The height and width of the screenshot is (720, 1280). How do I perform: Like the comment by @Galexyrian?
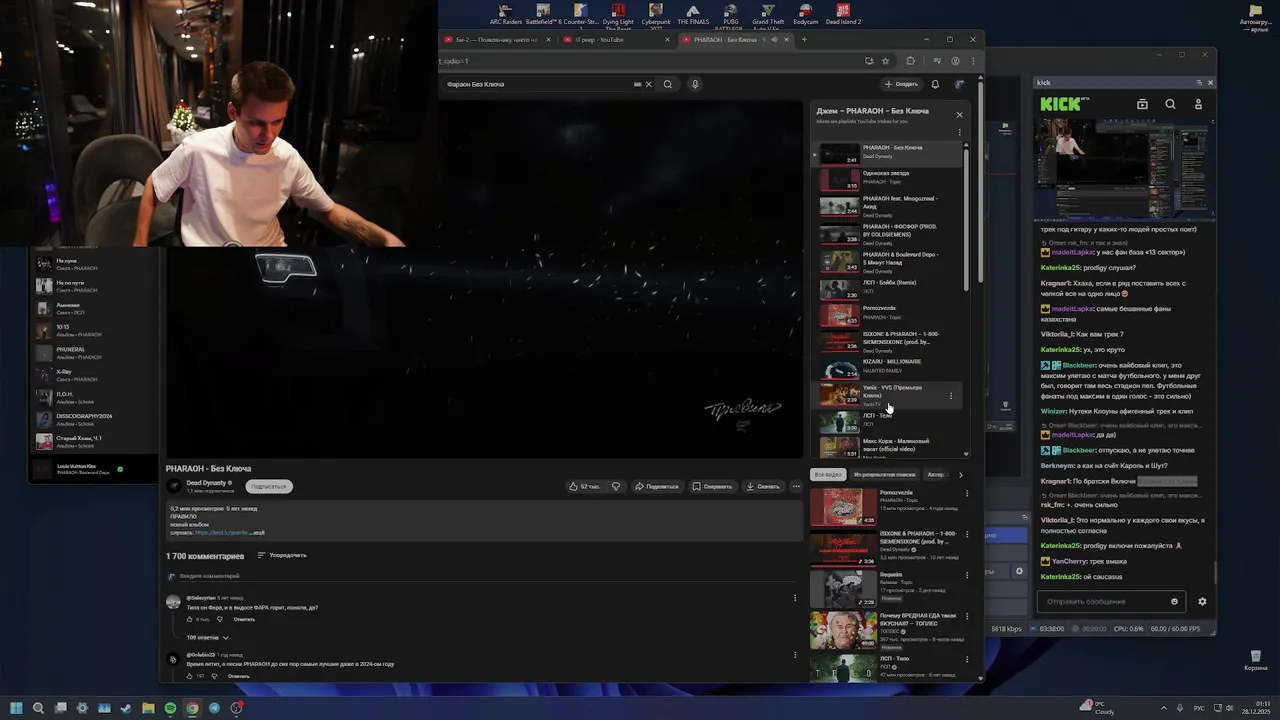click(x=190, y=619)
